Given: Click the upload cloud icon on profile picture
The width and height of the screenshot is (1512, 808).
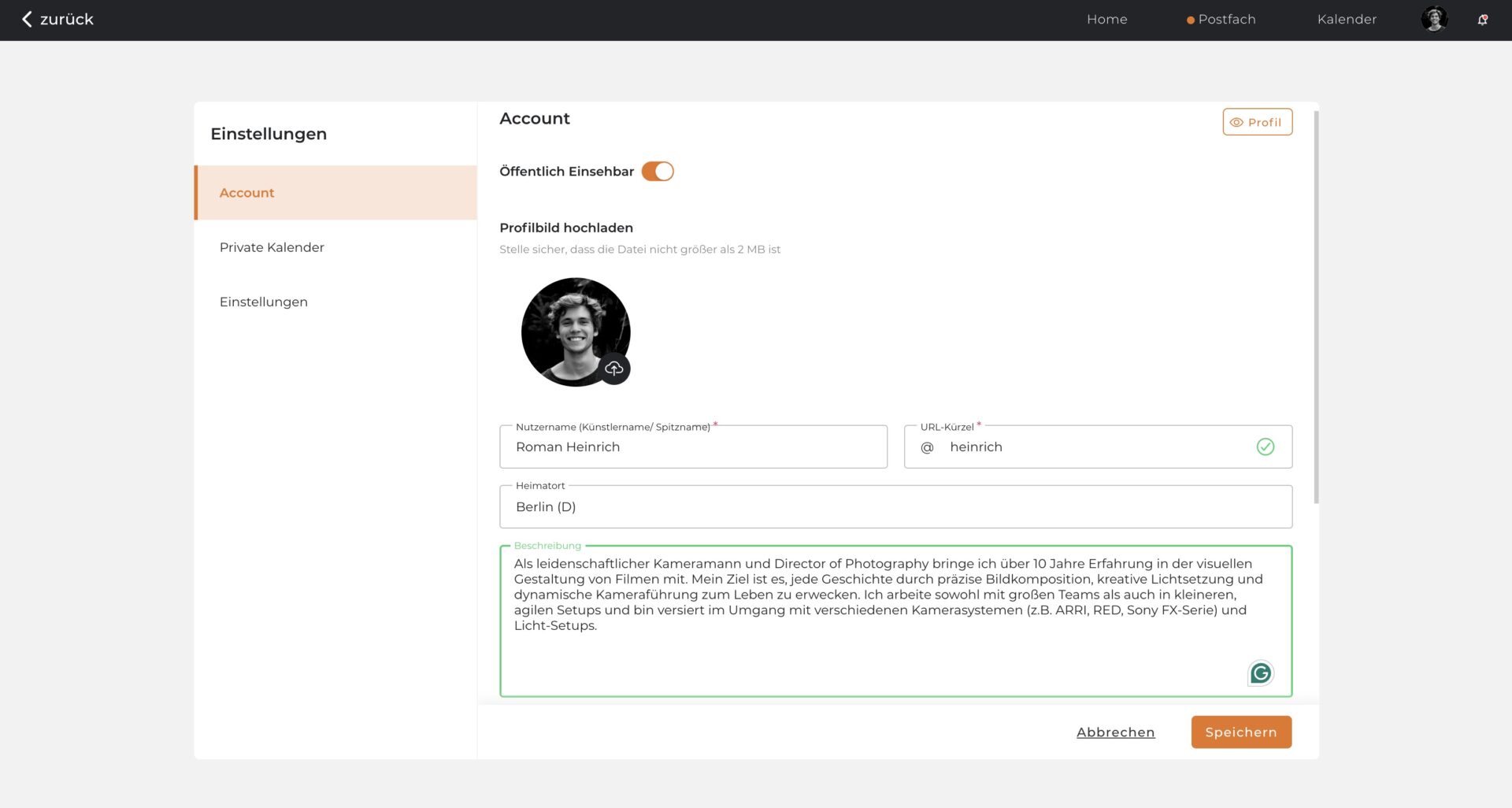Looking at the screenshot, I should pyautogui.click(x=614, y=369).
